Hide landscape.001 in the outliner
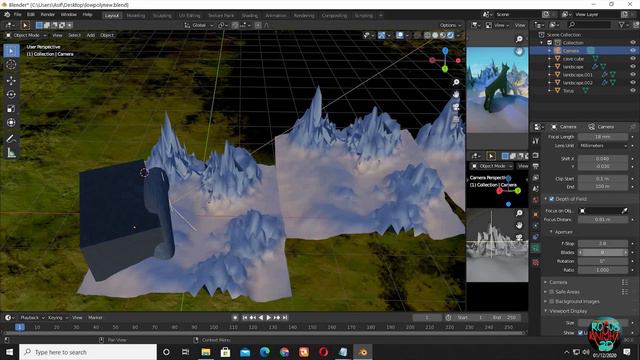 pyautogui.click(x=633, y=75)
